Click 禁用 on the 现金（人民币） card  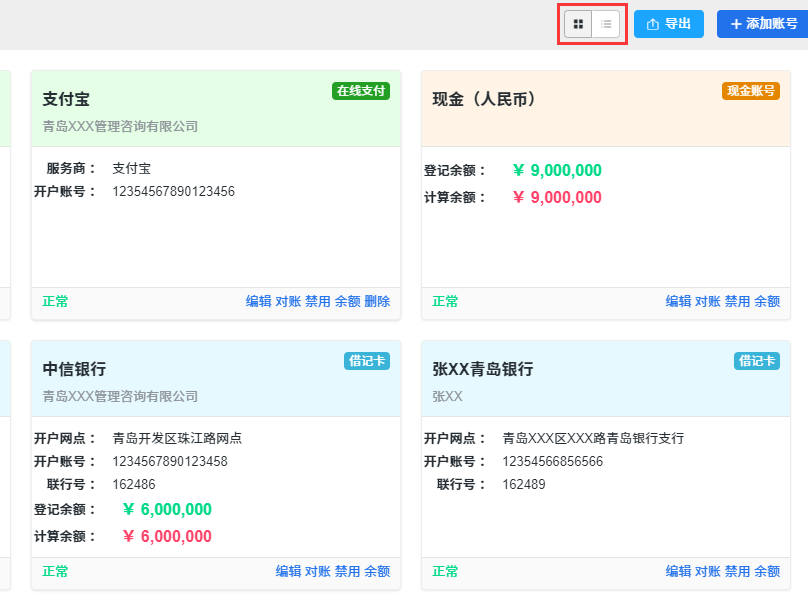[x=737, y=301]
